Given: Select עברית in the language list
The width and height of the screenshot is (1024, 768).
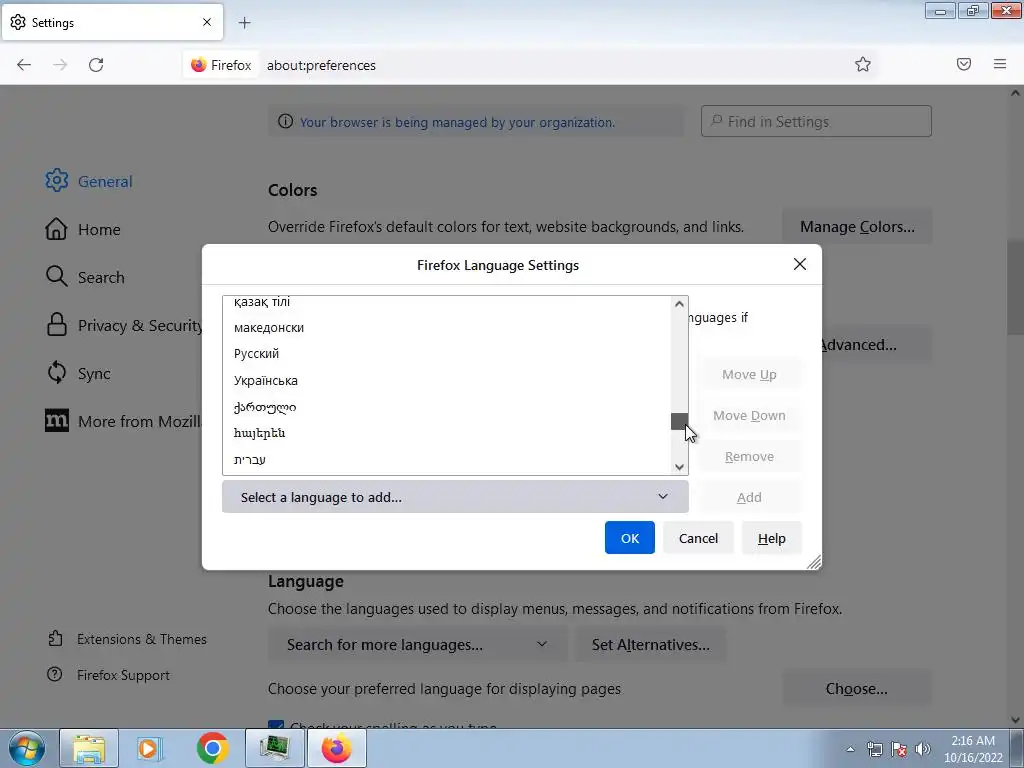Looking at the screenshot, I should (446, 459).
